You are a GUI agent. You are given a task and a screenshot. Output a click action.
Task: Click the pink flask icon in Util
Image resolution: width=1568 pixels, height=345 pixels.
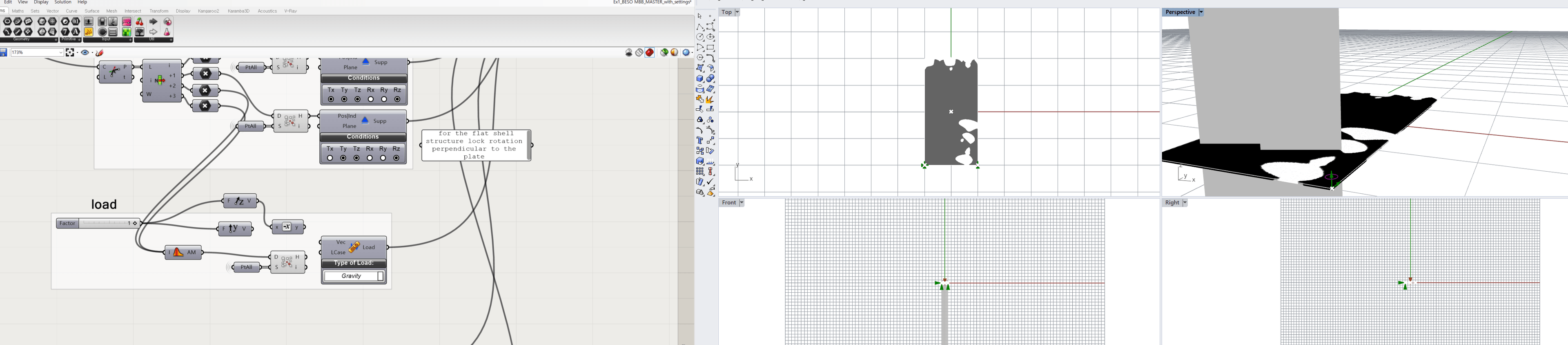pos(167,32)
